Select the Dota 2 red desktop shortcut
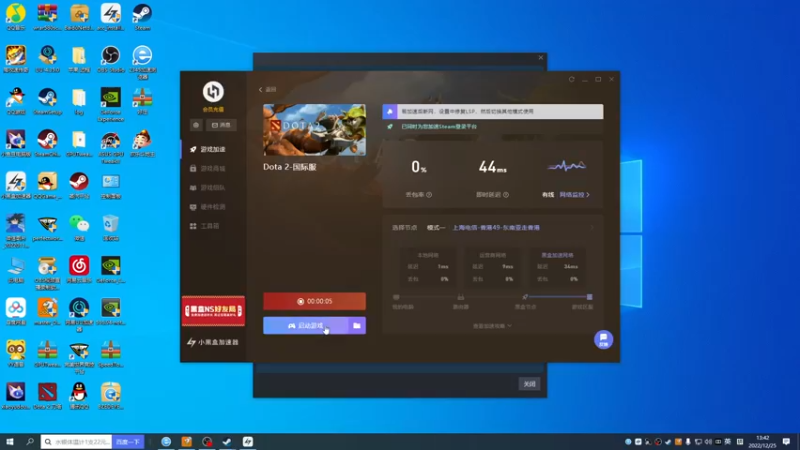The image size is (800, 450). 47,396
